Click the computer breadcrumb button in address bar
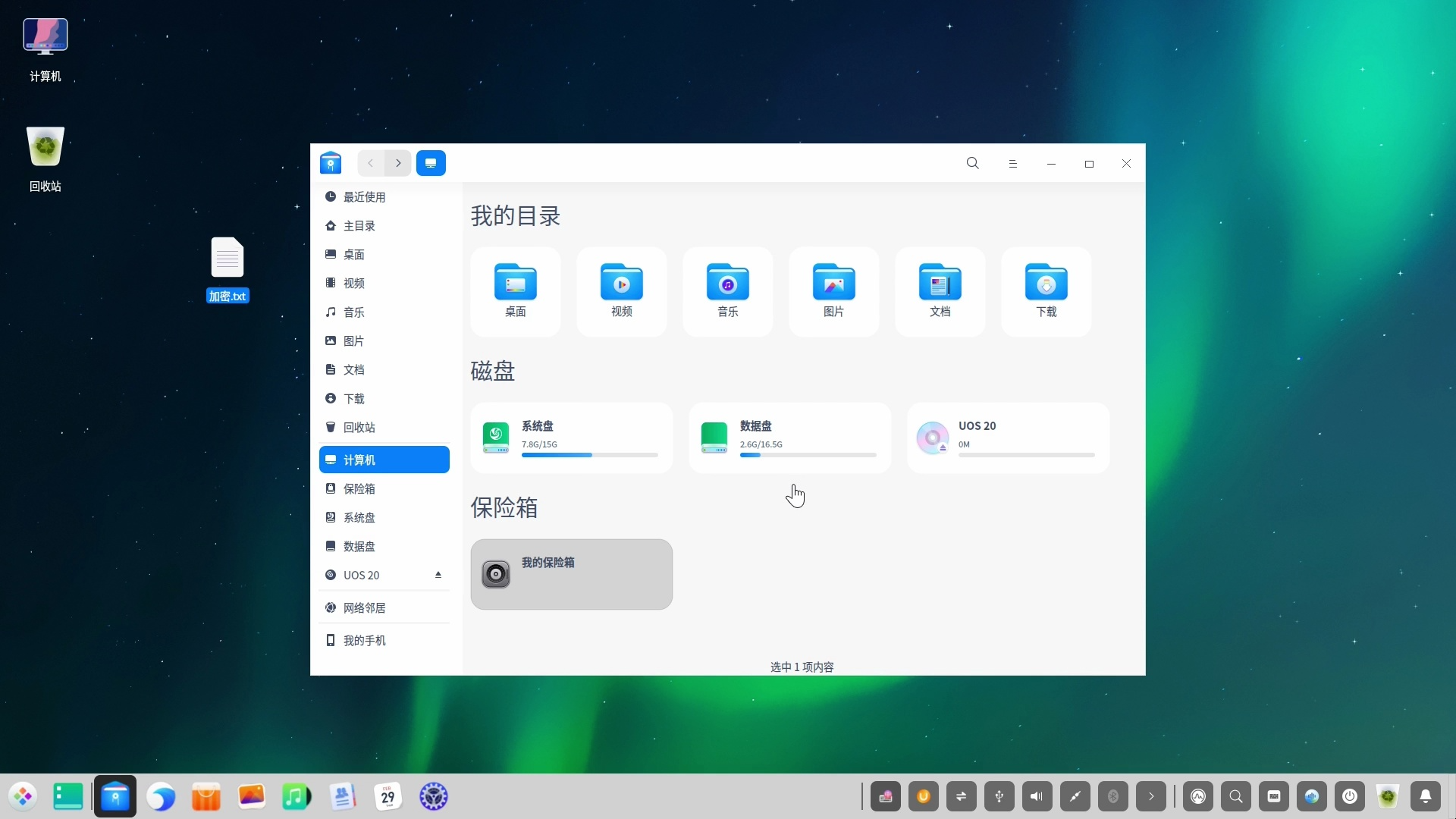 [431, 163]
